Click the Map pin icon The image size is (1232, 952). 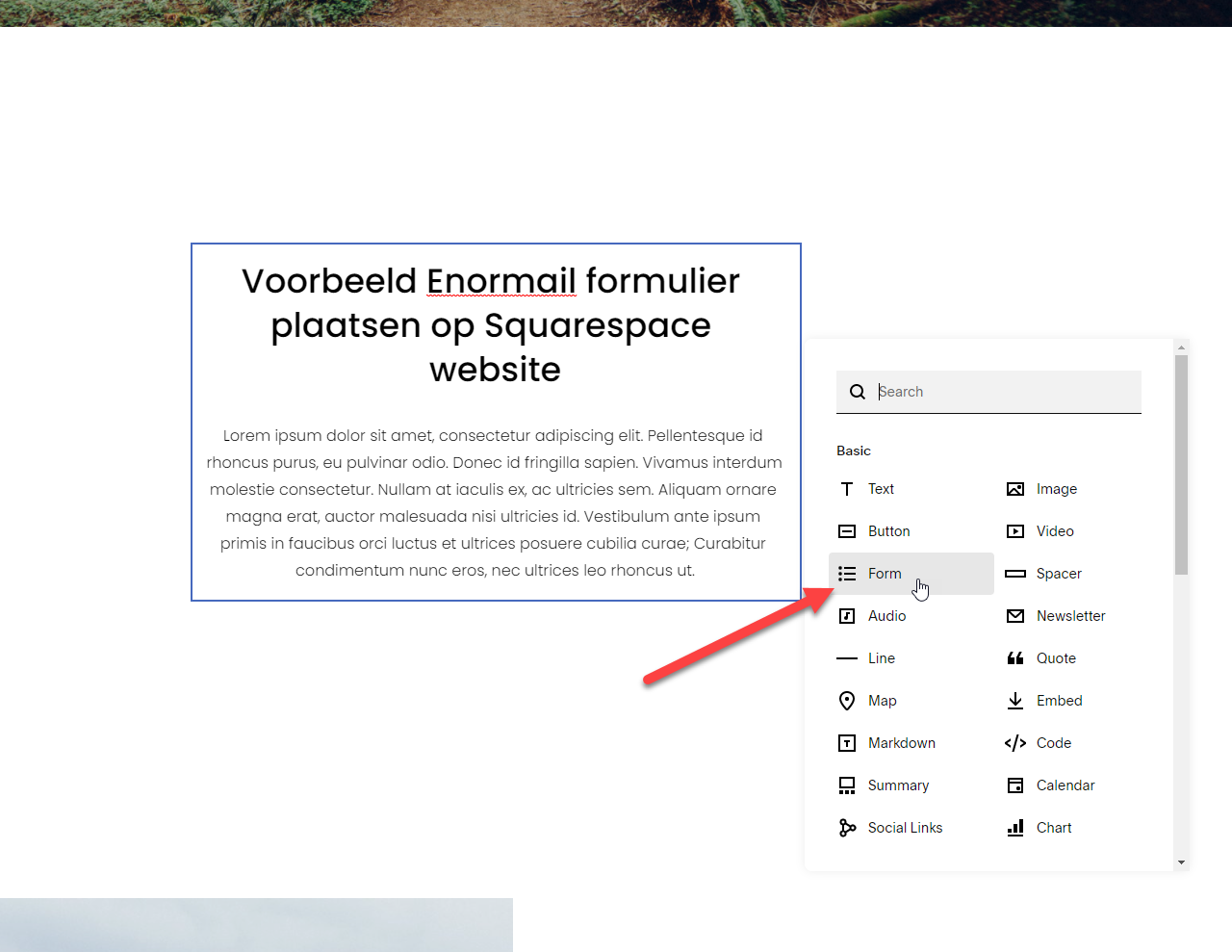(x=847, y=701)
